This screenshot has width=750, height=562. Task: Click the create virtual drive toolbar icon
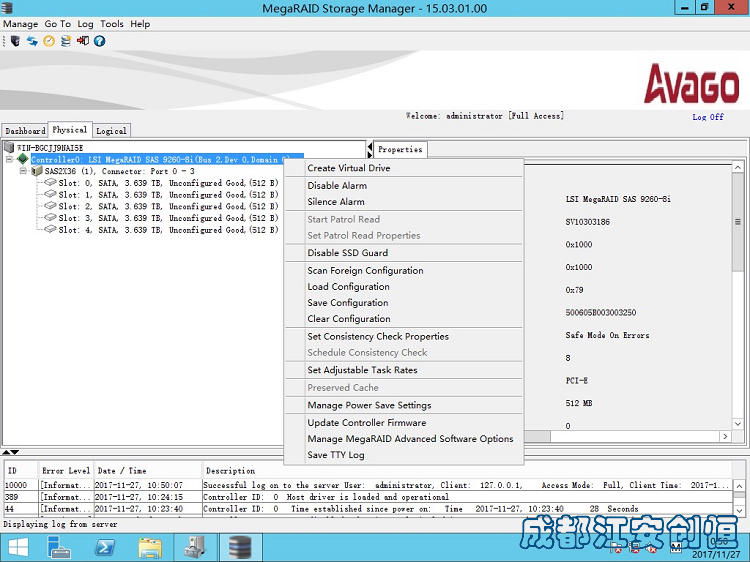click(x=66, y=41)
